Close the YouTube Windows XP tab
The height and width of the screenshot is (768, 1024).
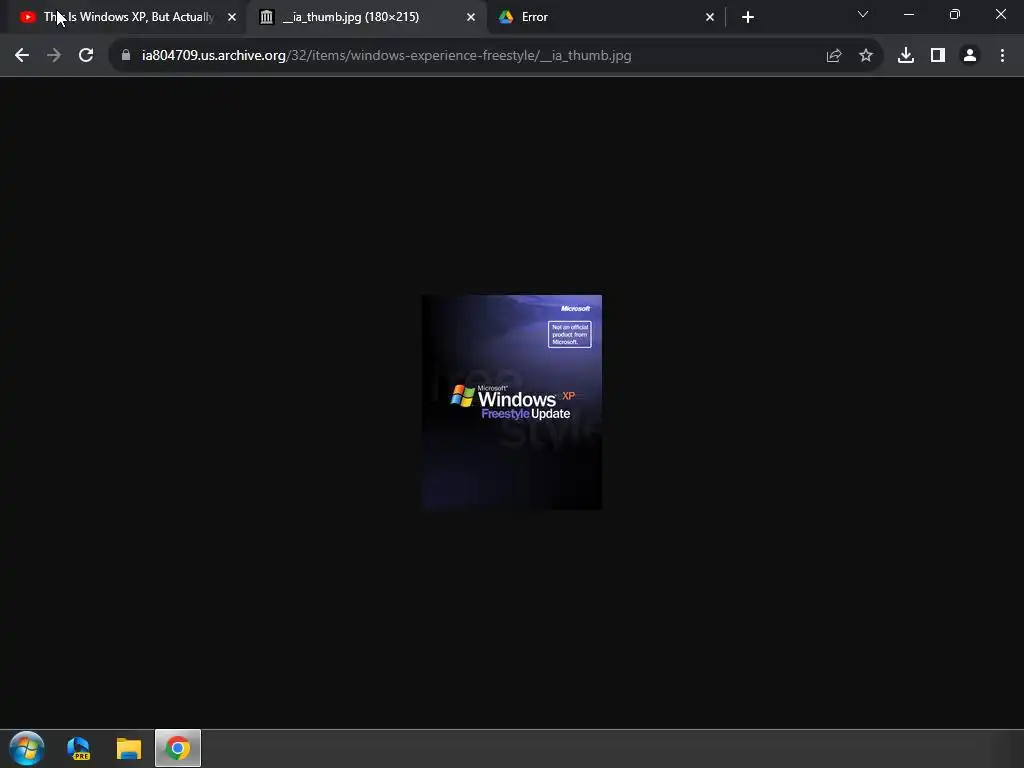232,17
